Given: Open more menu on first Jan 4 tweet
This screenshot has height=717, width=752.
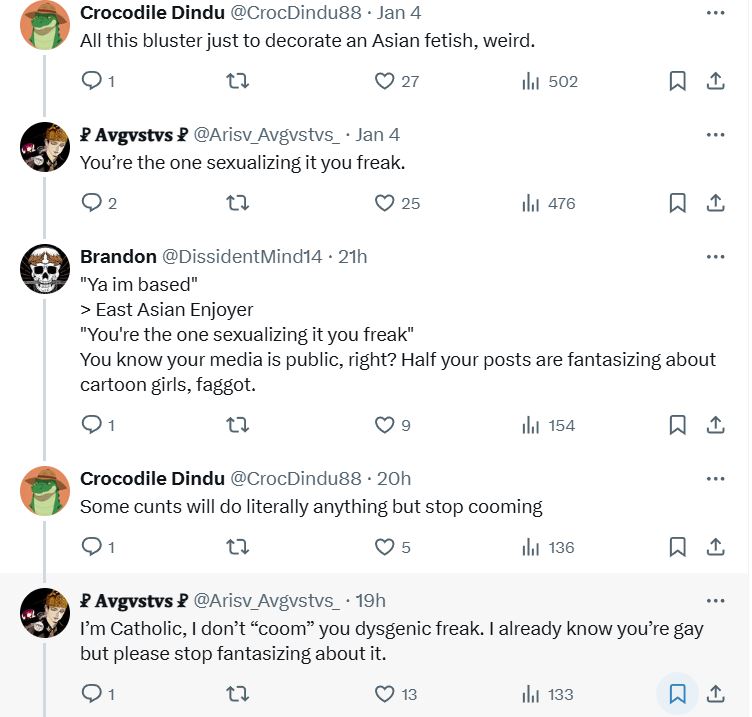Looking at the screenshot, I should point(715,13).
